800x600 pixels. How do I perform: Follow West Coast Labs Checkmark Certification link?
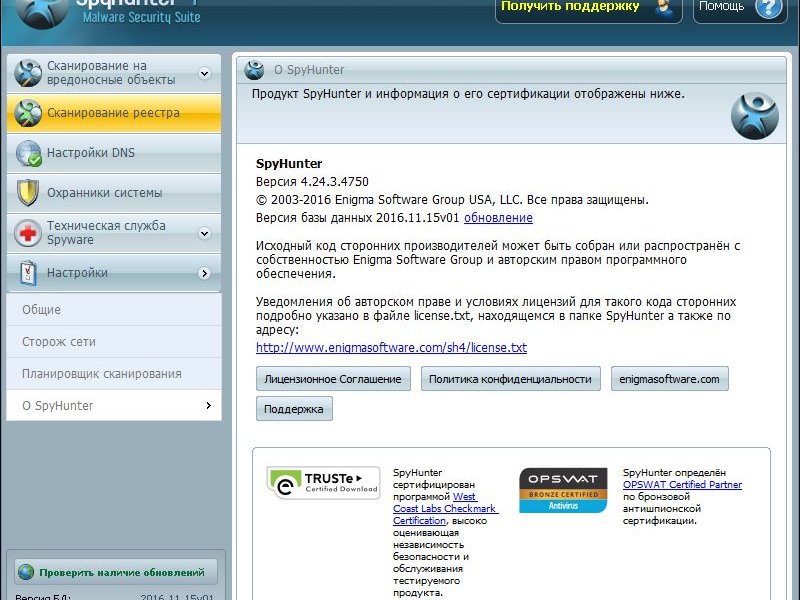point(445,509)
